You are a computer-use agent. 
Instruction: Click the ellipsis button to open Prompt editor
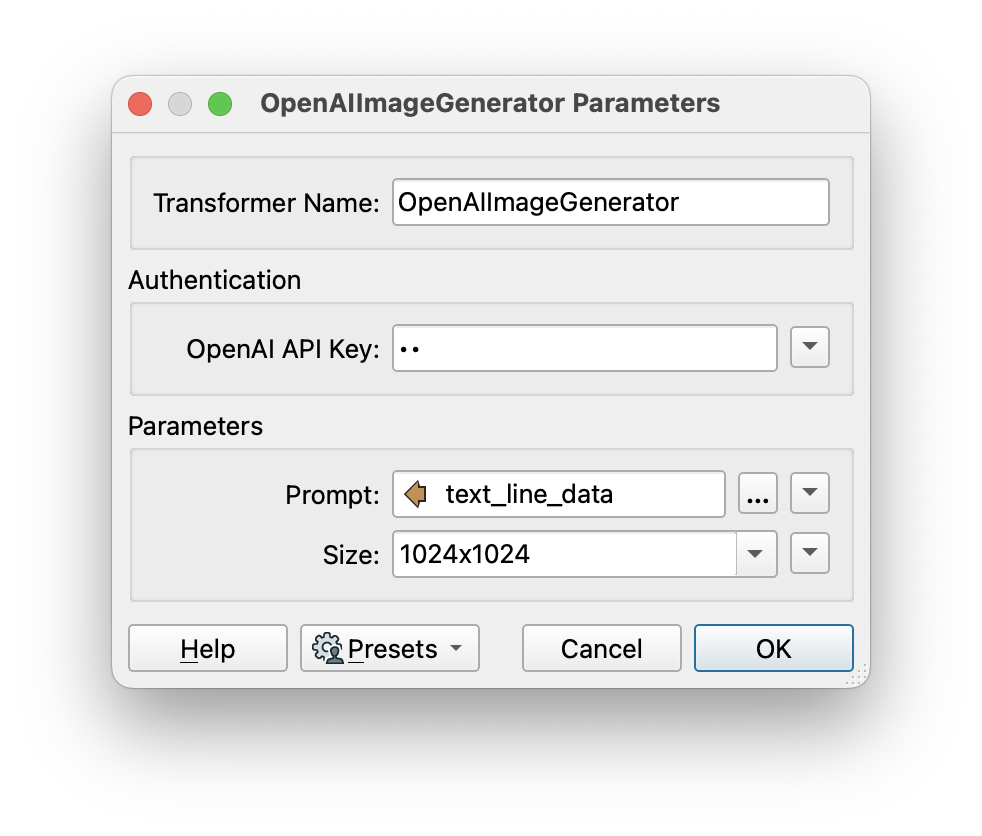pyautogui.click(x=757, y=493)
